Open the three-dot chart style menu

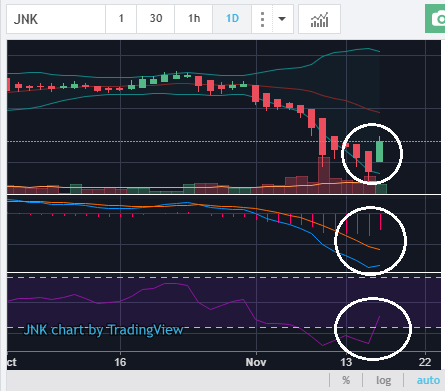tap(262, 19)
